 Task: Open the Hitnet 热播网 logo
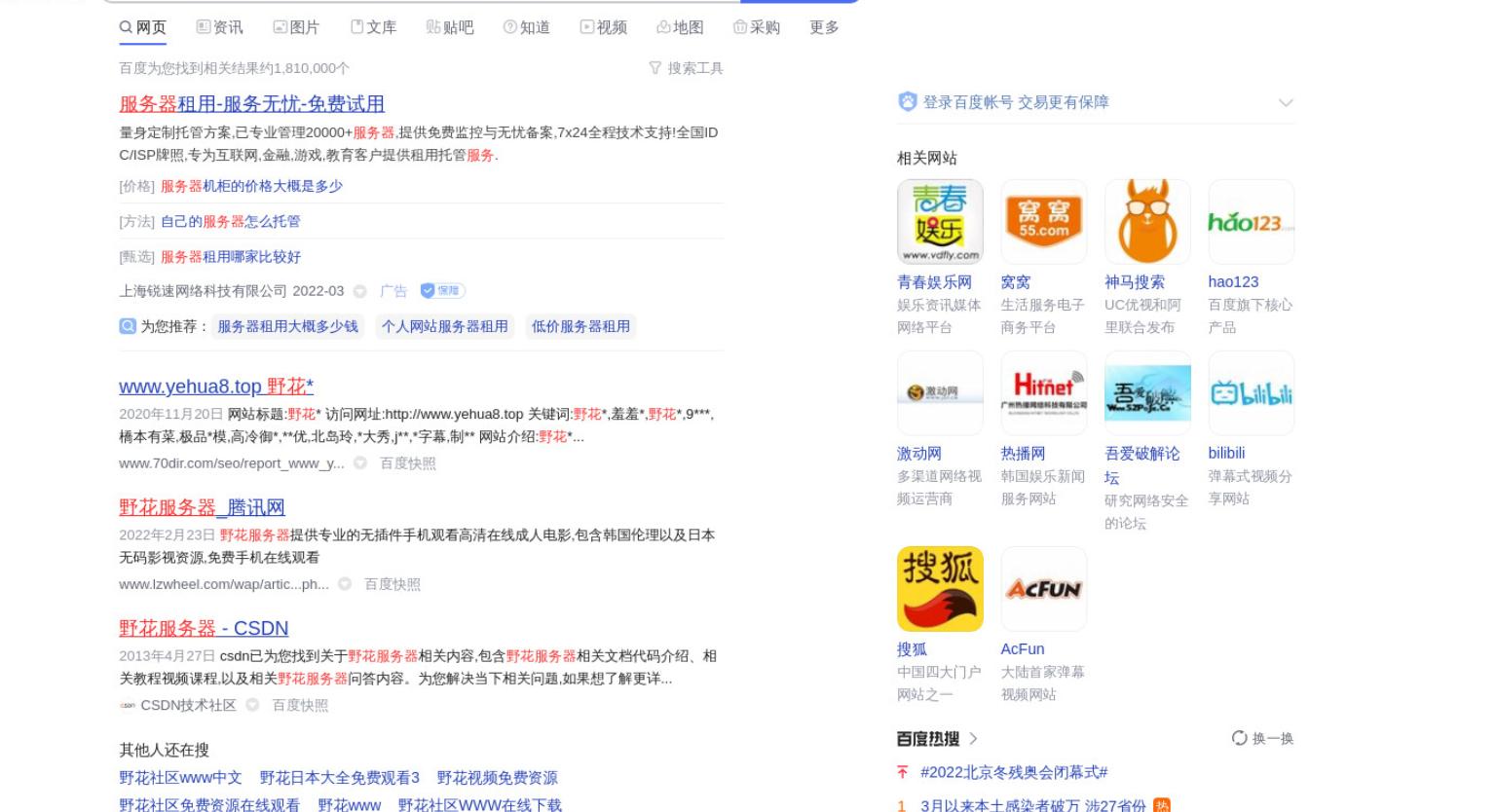(1044, 393)
